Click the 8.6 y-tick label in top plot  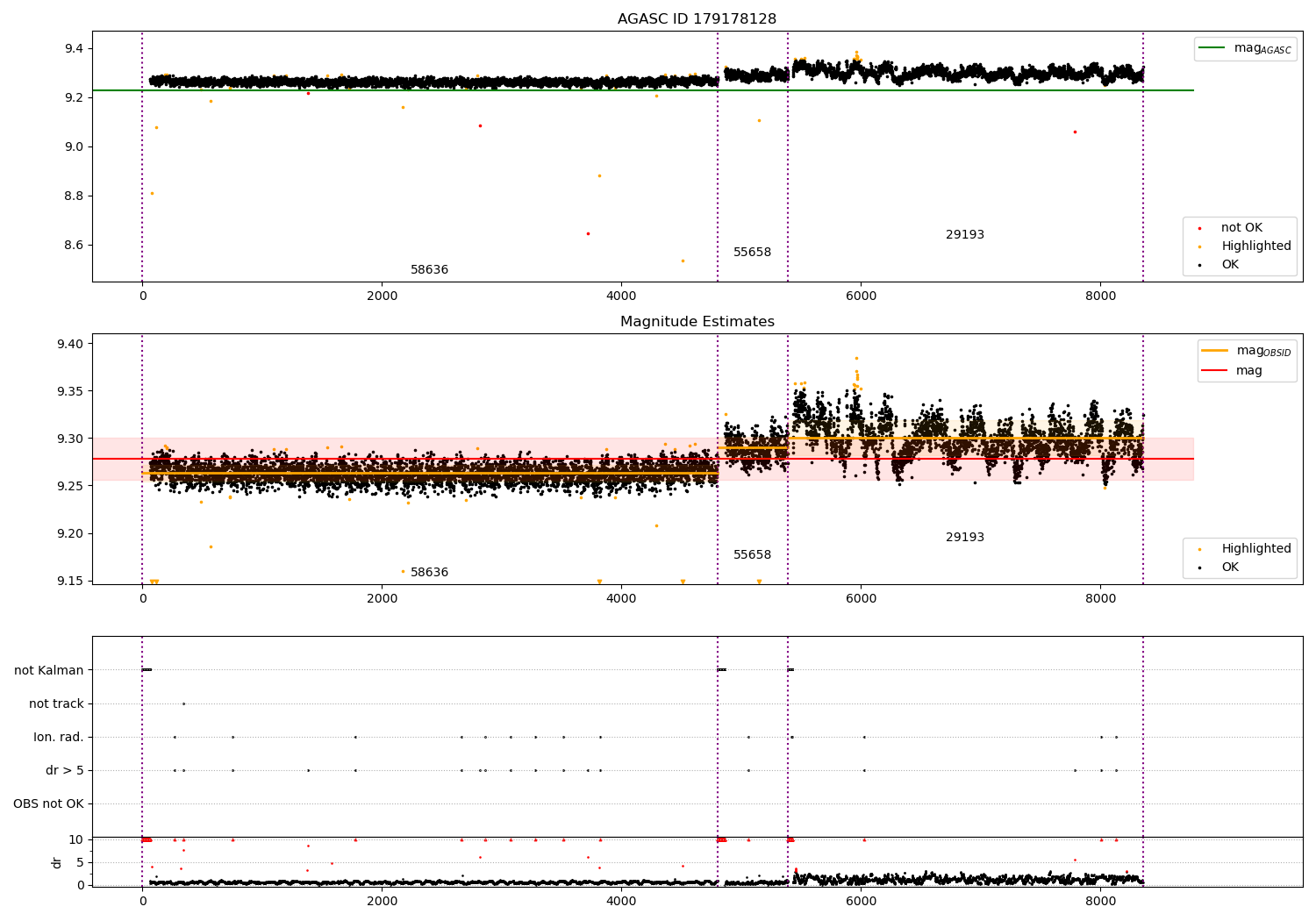click(x=74, y=246)
